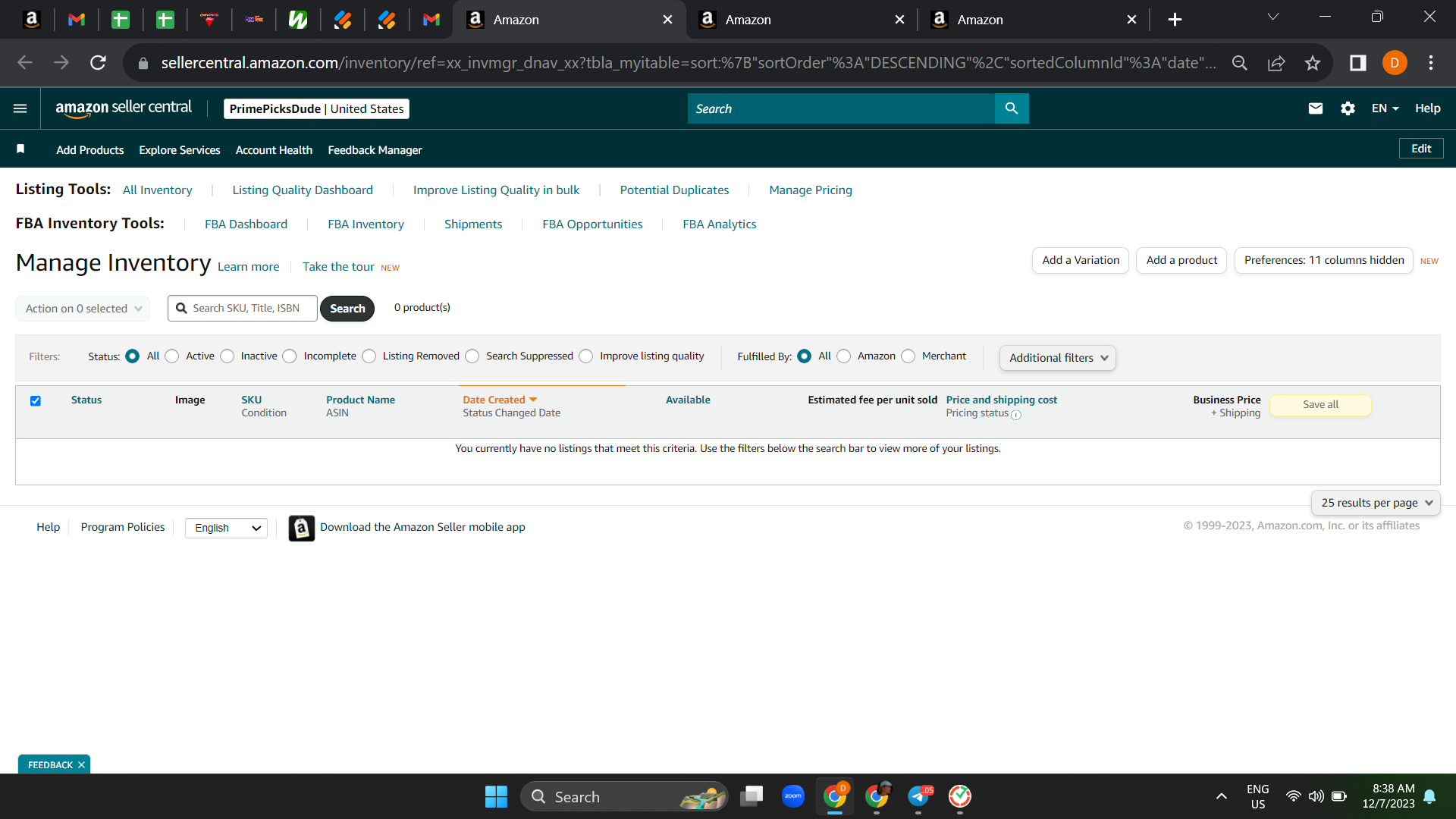Screen dimensions: 1456x819
Task: Click the browser address bar URL
Action: [x=688, y=63]
